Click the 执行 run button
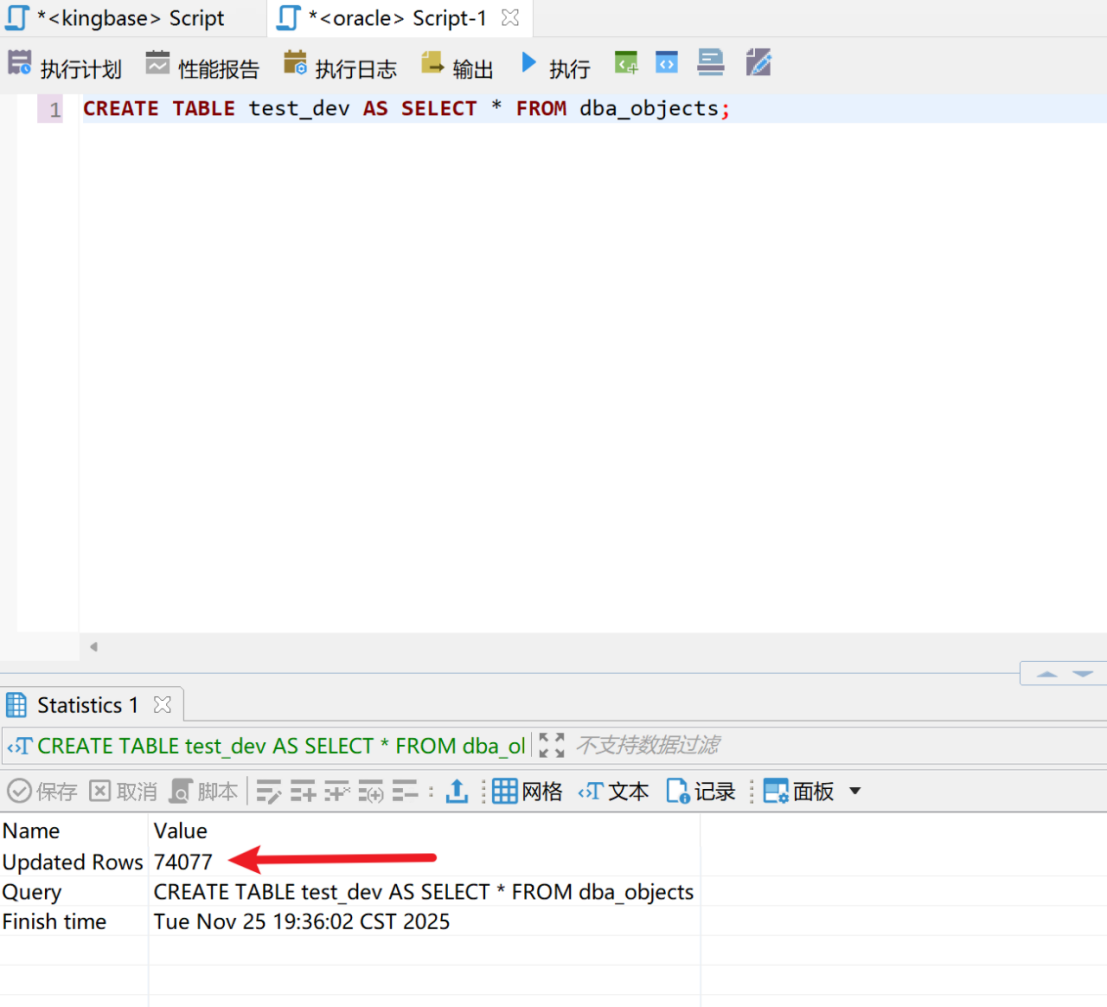1107x1007 pixels. click(555, 67)
